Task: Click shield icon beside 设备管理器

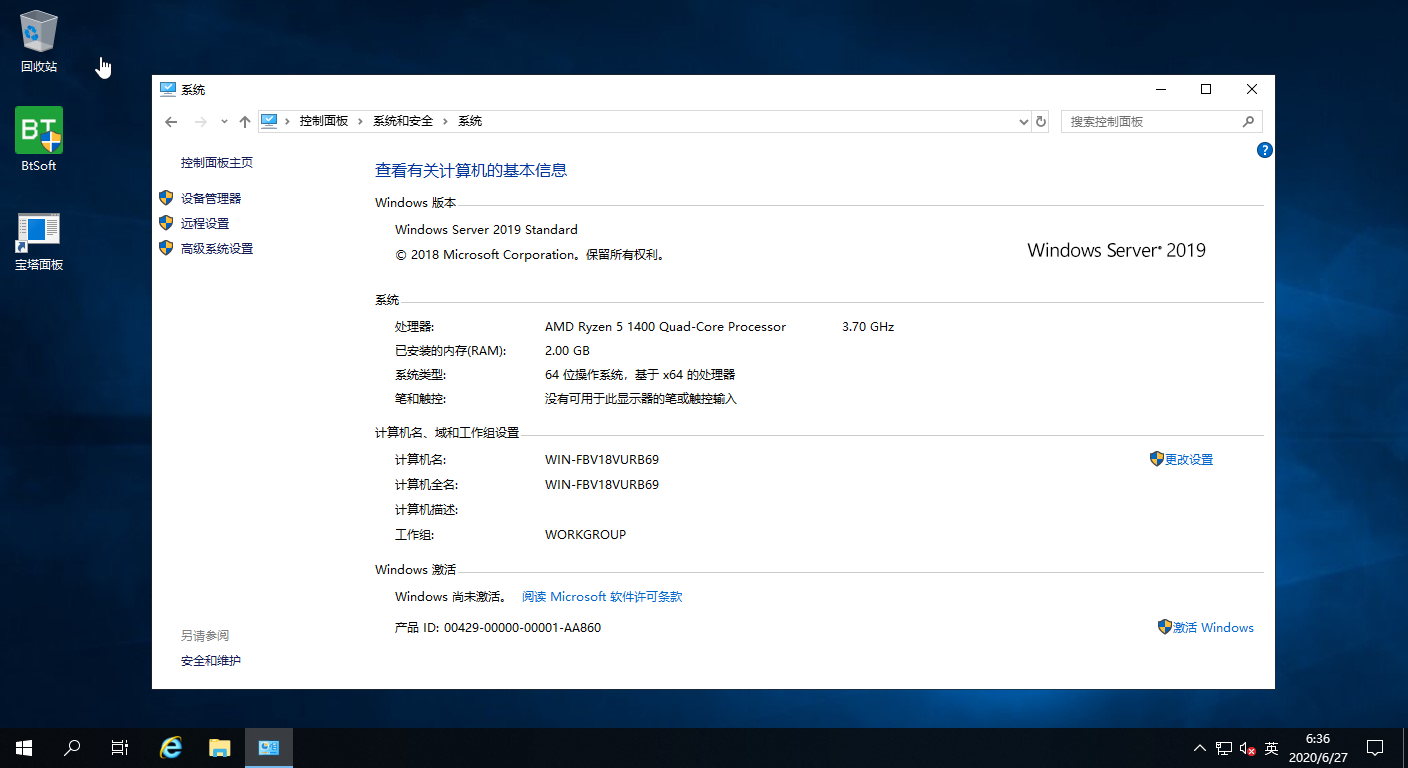Action: 166,198
